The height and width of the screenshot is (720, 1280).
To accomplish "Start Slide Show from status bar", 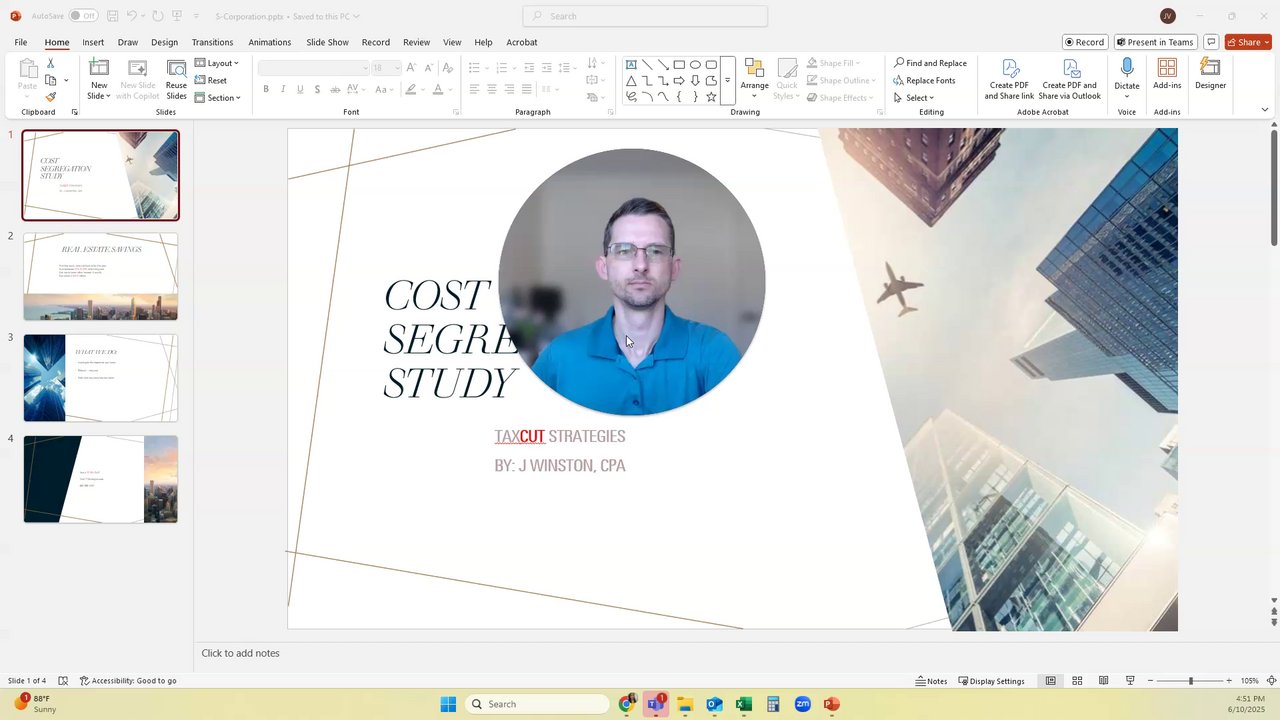I will pos(1130,681).
